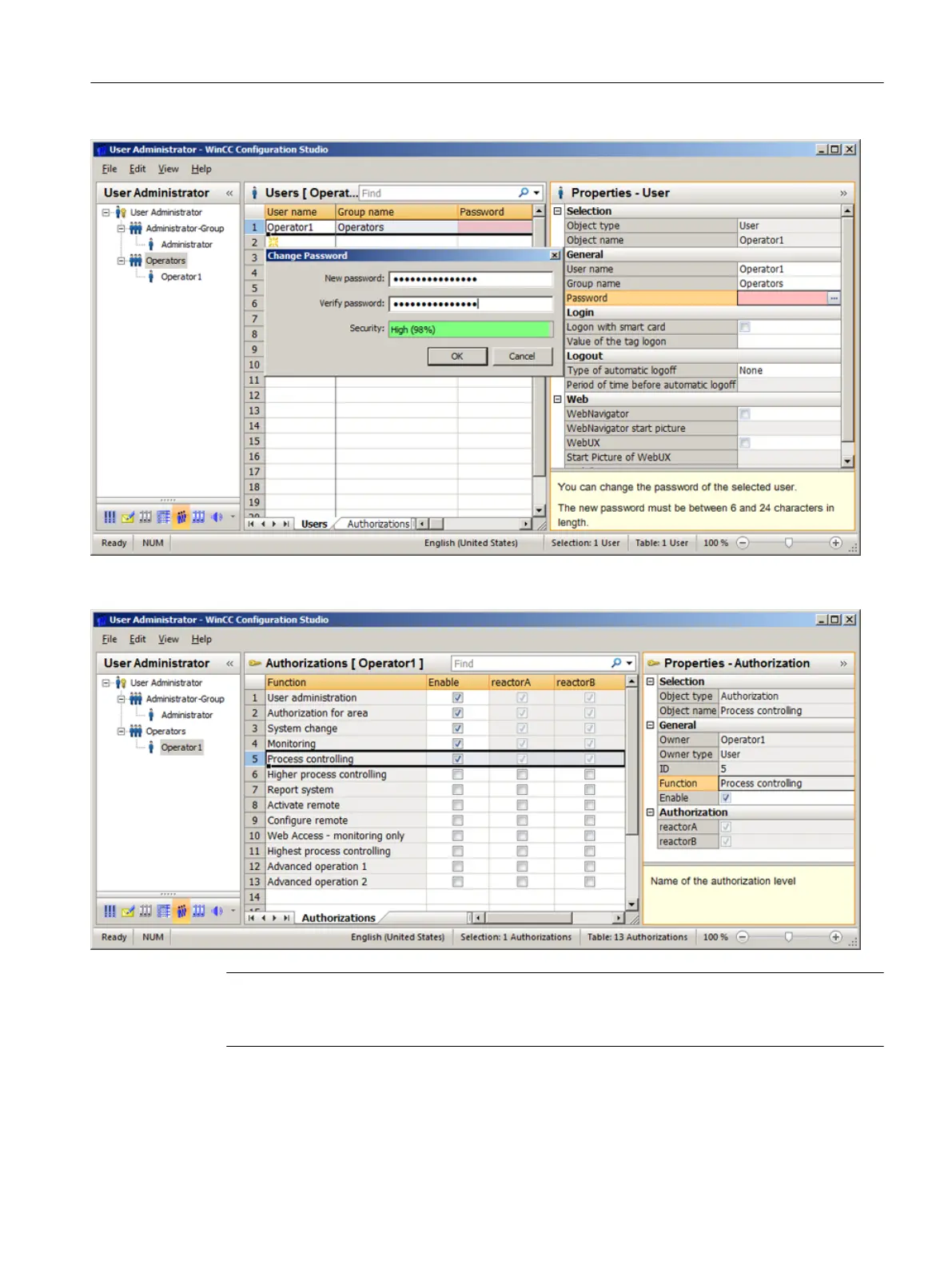This screenshot has width=952, height=1269.
Task: Select the highlighted User Administrator icon in Users window
Action: (x=181, y=517)
